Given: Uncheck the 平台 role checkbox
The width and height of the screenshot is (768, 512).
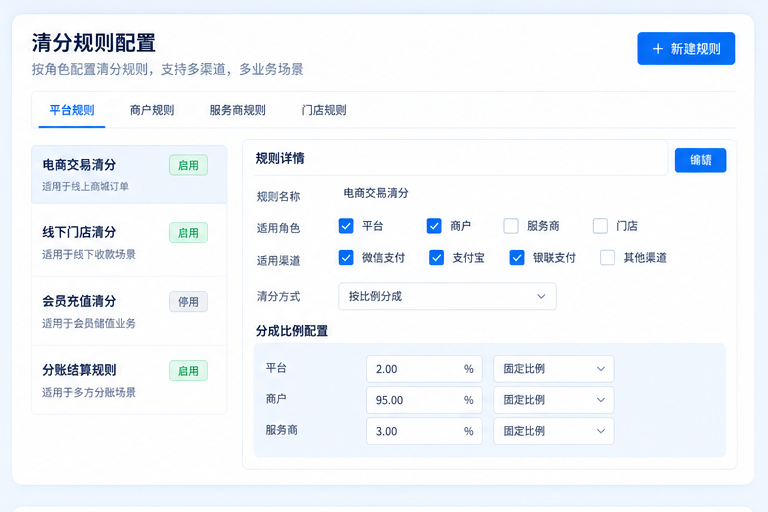Looking at the screenshot, I should coord(346,226).
